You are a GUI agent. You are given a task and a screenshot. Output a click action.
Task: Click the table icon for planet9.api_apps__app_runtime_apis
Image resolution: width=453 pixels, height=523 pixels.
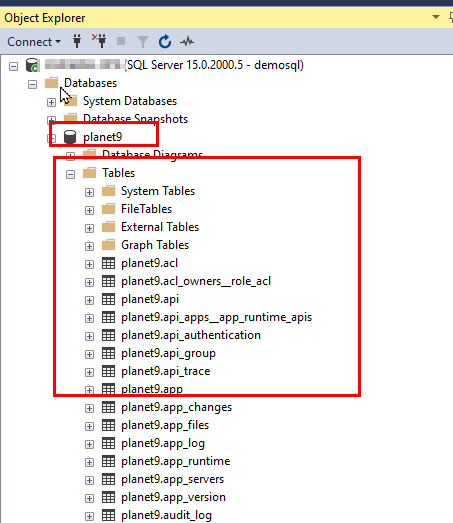(x=108, y=317)
